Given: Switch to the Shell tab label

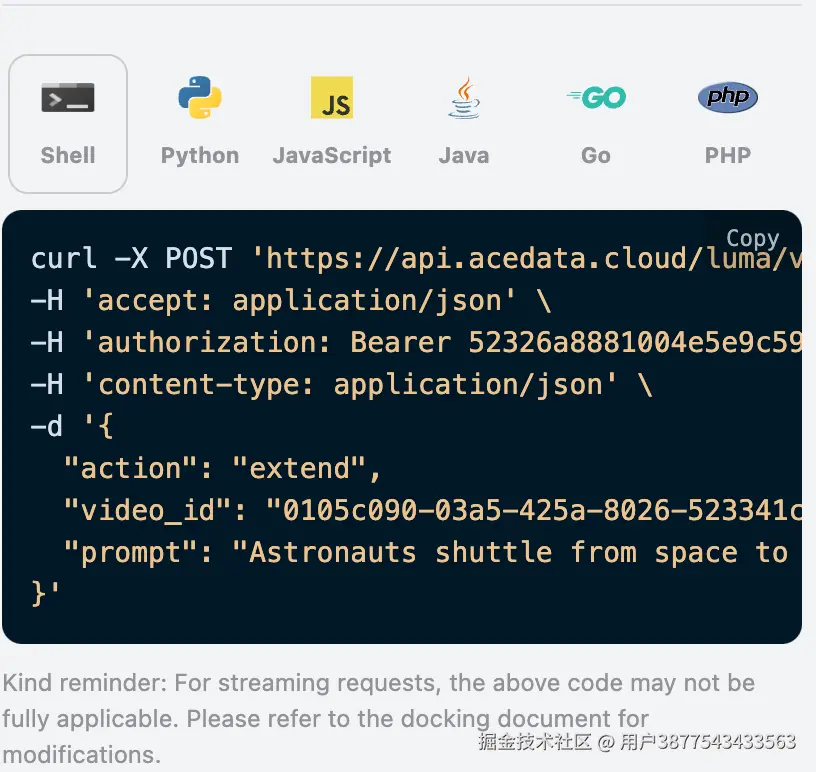Looking at the screenshot, I should (x=68, y=155).
